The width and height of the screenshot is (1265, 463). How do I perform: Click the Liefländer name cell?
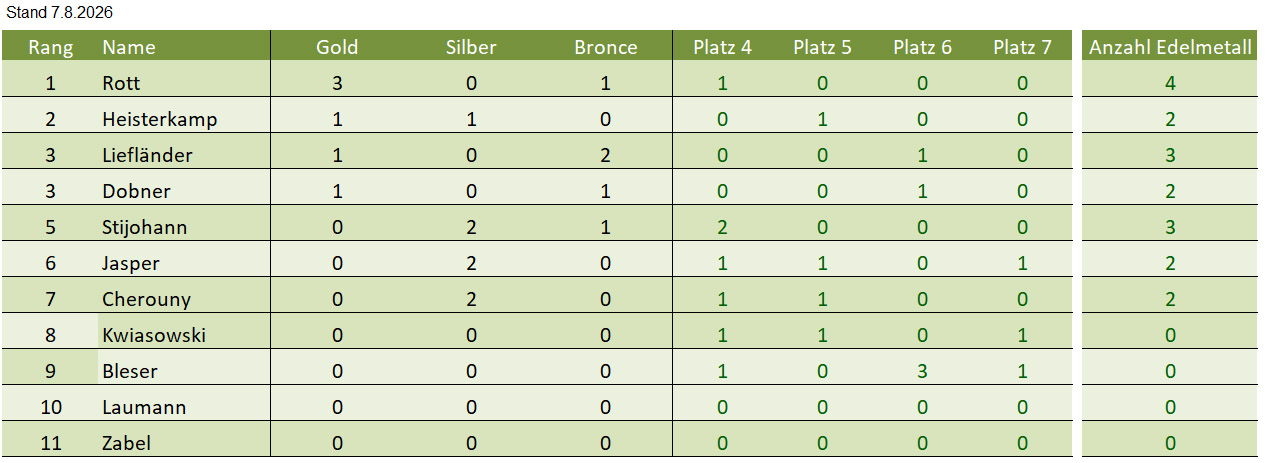pyautogui.click(x=184, y=155)
